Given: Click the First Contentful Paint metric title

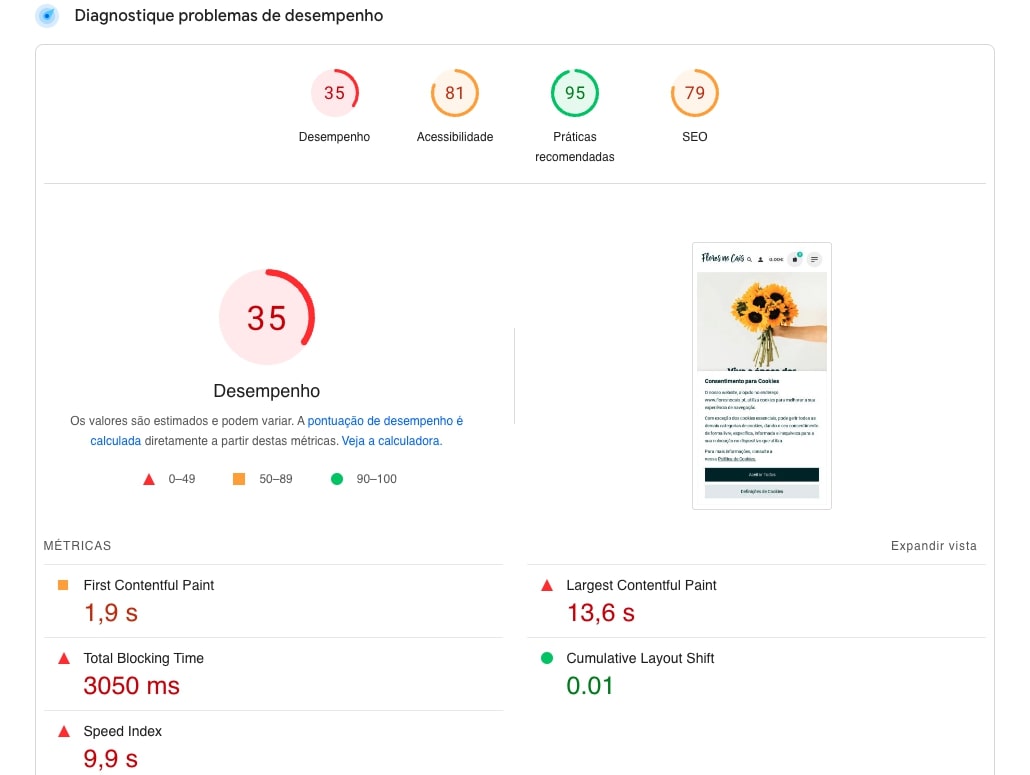Looking at the screenshot, I should coord(149,585).
